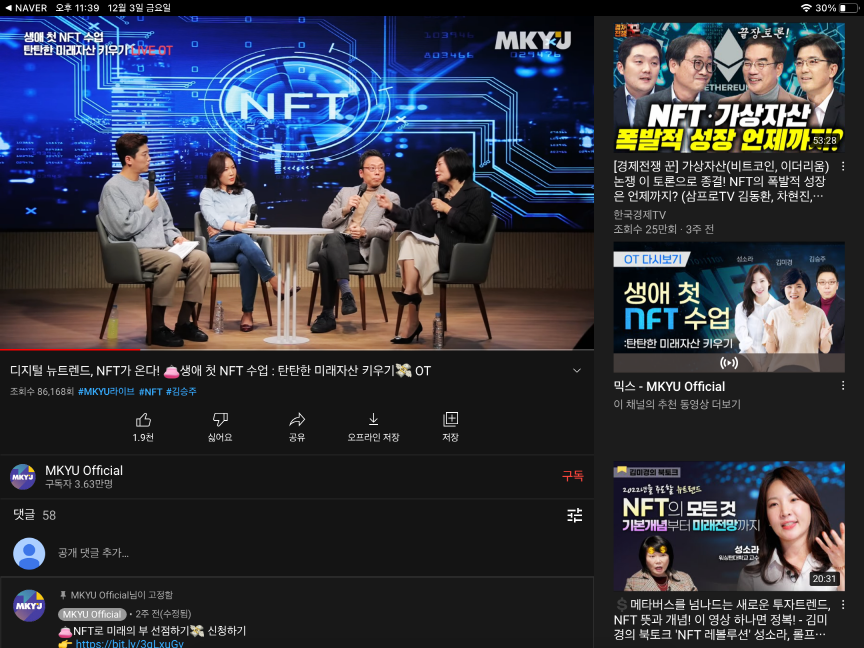This screenshot has width=864, height=648.
Task: Tap the offline save download icon
Action: pos(373,420)
